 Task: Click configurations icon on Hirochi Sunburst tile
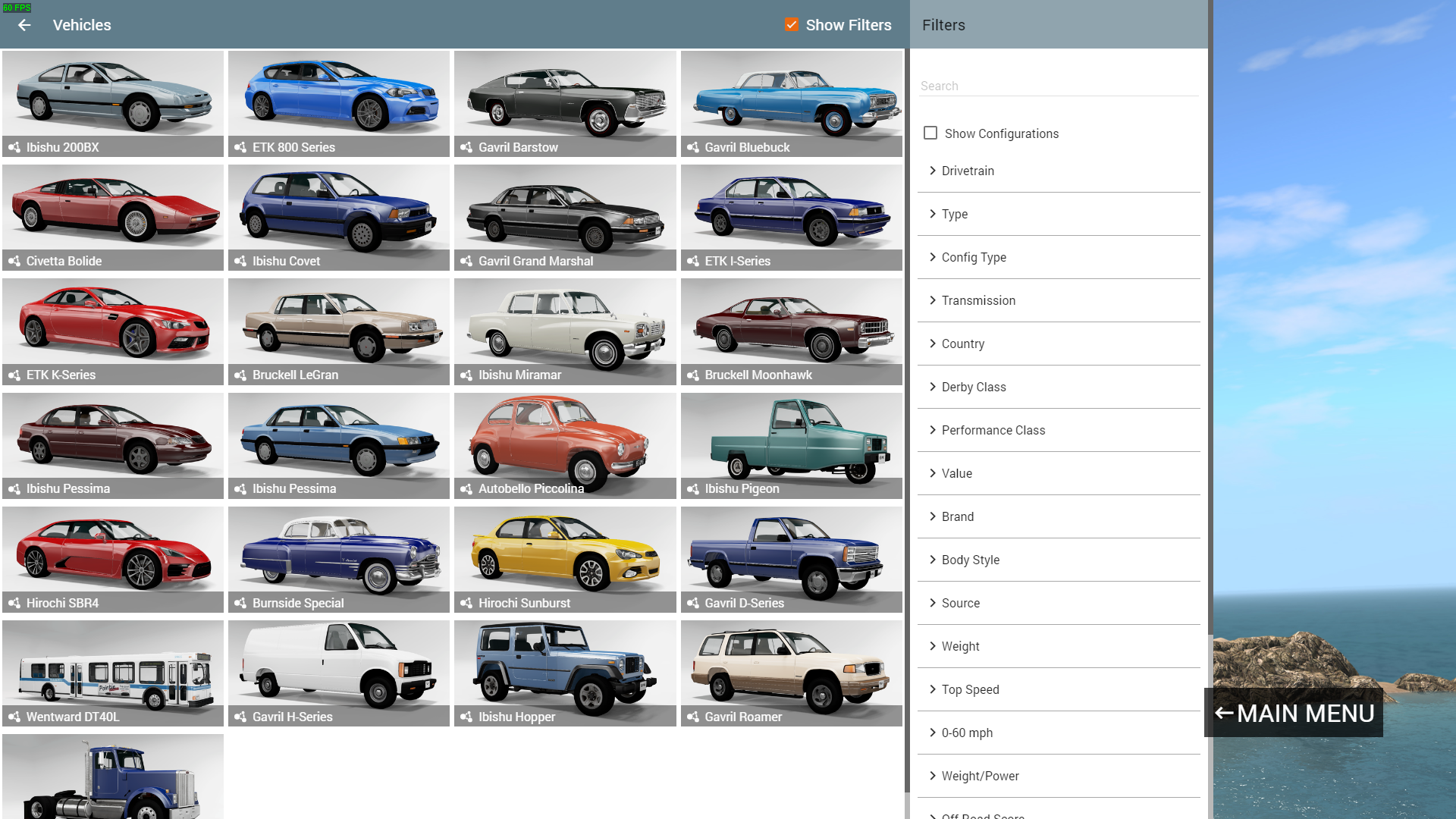tap(466, 603)
